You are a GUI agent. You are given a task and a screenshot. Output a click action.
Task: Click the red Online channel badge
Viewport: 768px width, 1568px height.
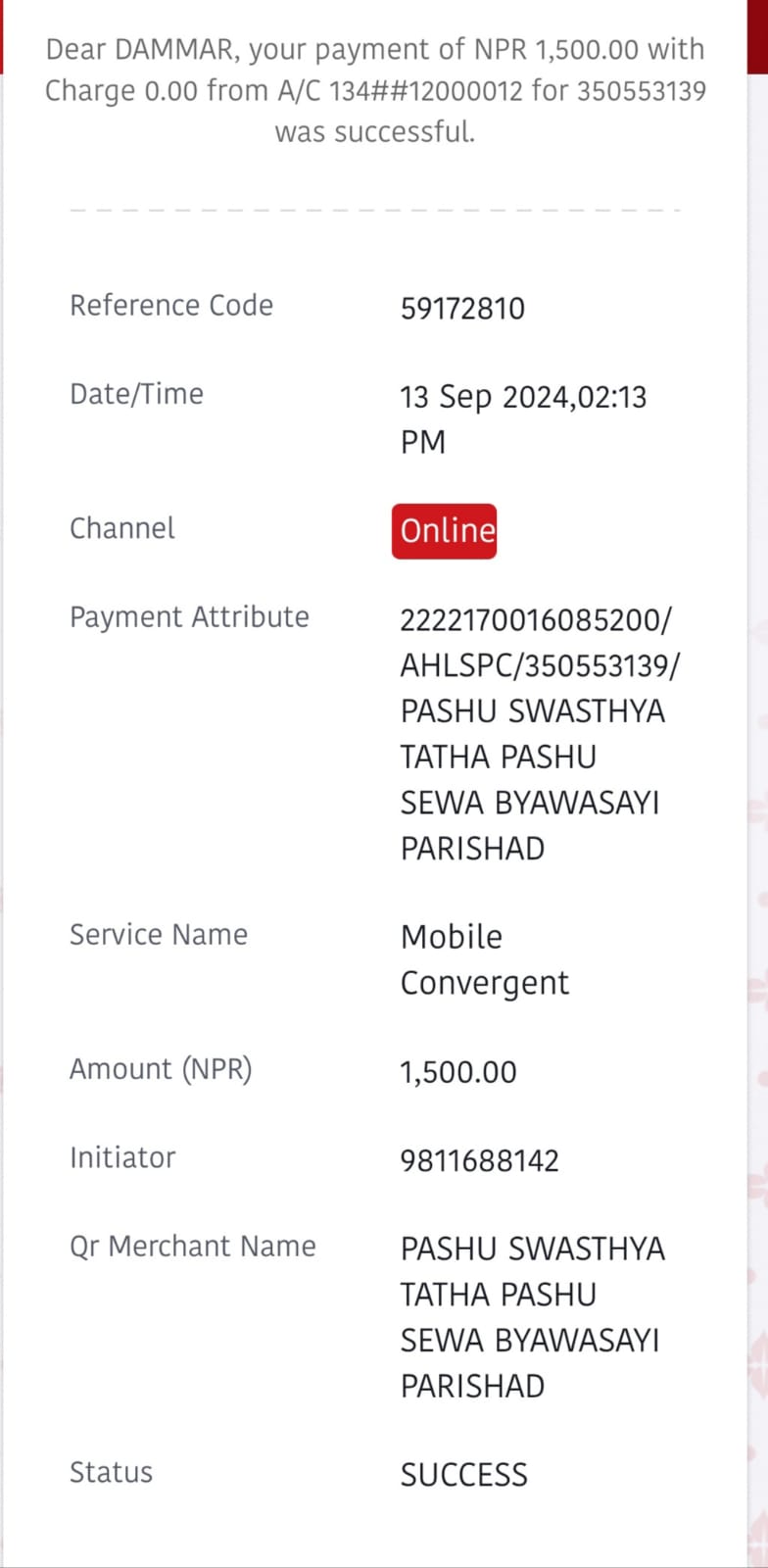pyautogui.click(x=444, y=531)
